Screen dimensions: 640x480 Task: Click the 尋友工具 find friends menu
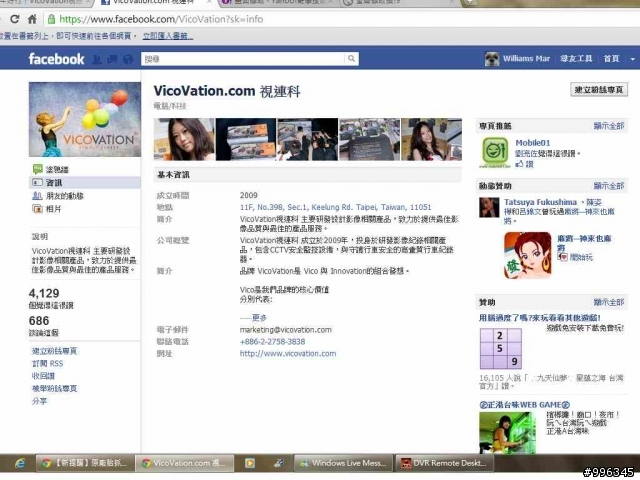(x=576, y=59)
